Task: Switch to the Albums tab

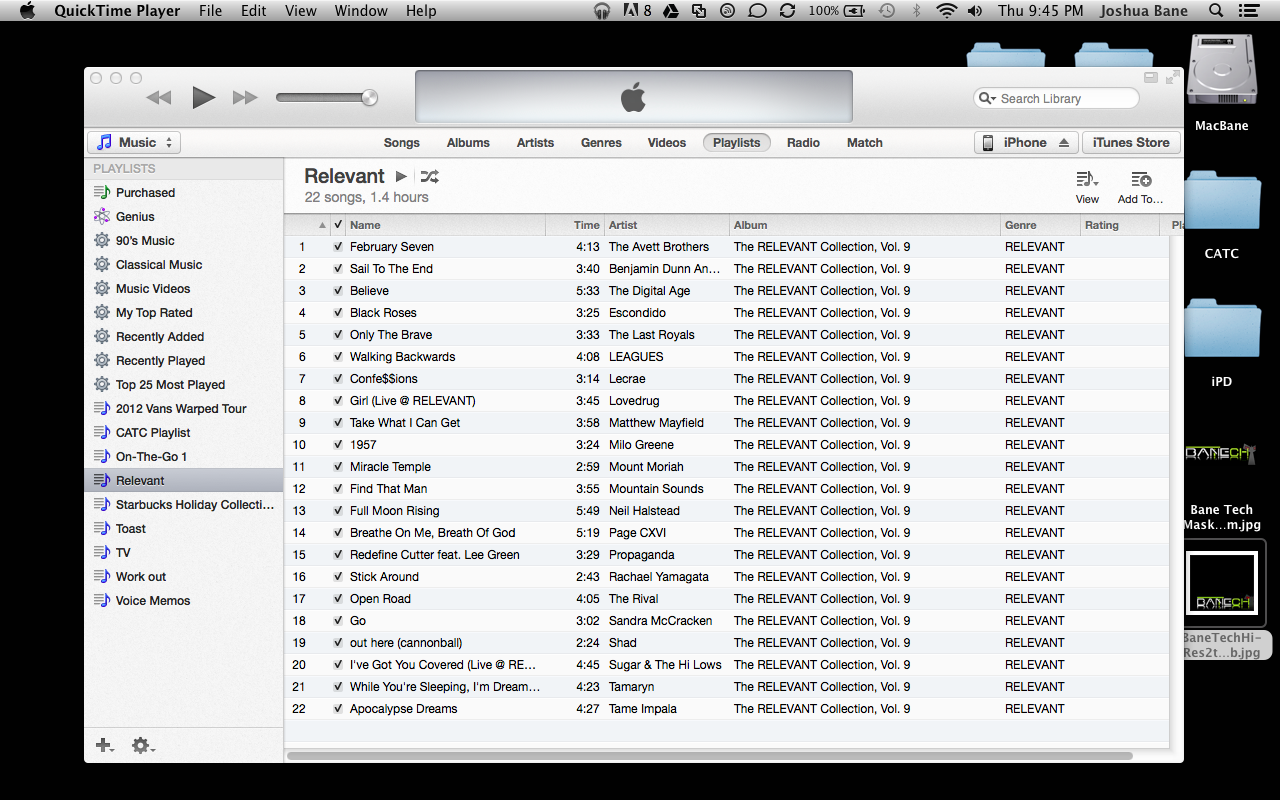Action: (x=468, y=143)
